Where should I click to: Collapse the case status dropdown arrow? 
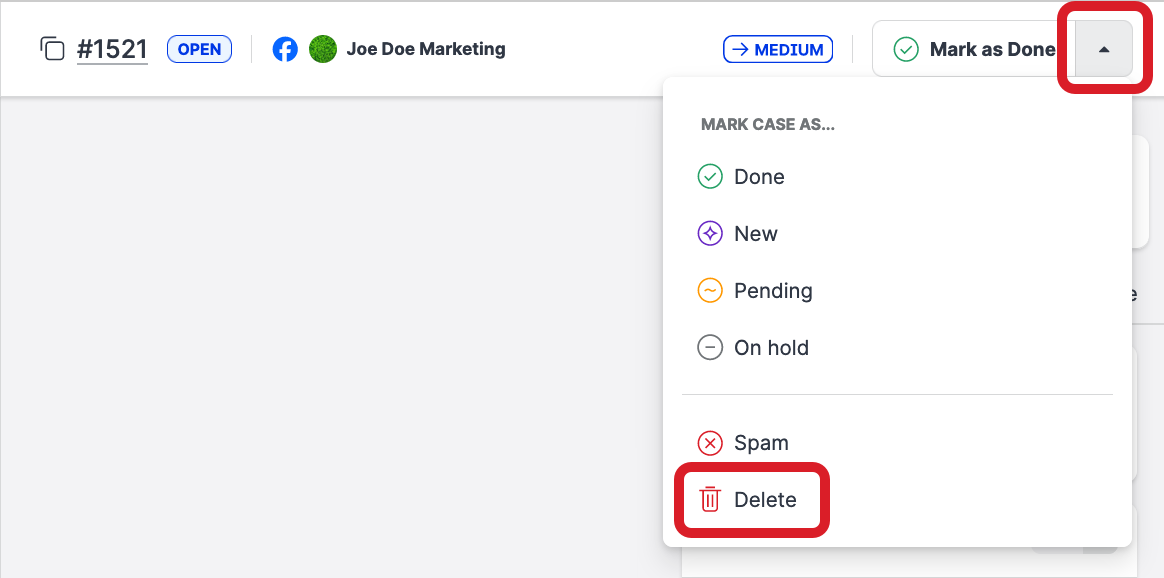pyautogui.click(x=1104, y=49)
